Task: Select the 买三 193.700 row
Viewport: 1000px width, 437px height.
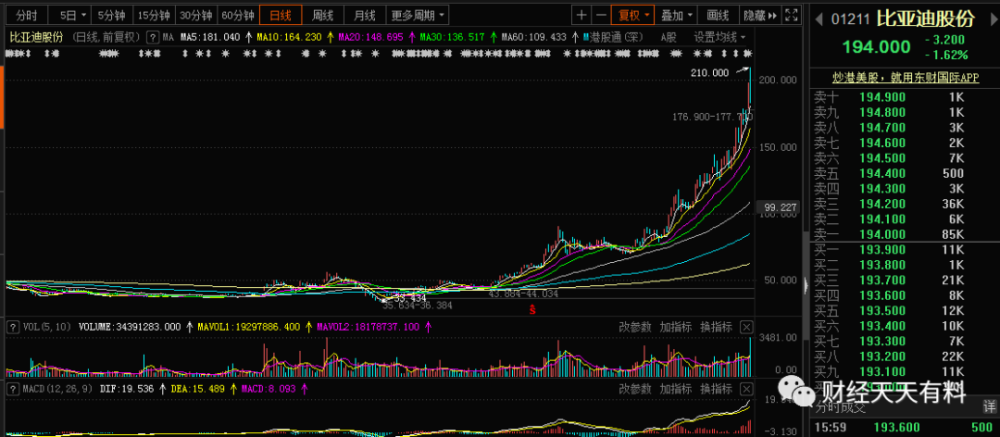Action: 902,280
